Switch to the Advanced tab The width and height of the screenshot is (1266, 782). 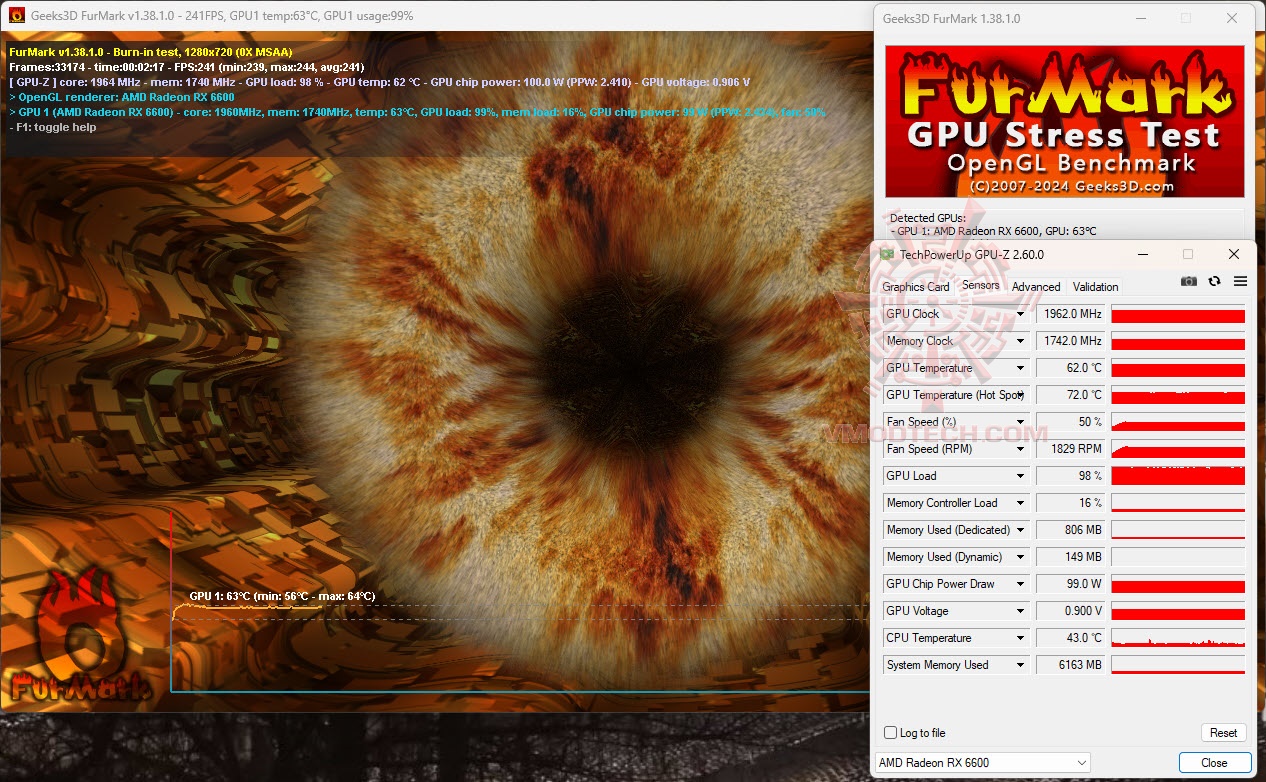point(1036,287)
